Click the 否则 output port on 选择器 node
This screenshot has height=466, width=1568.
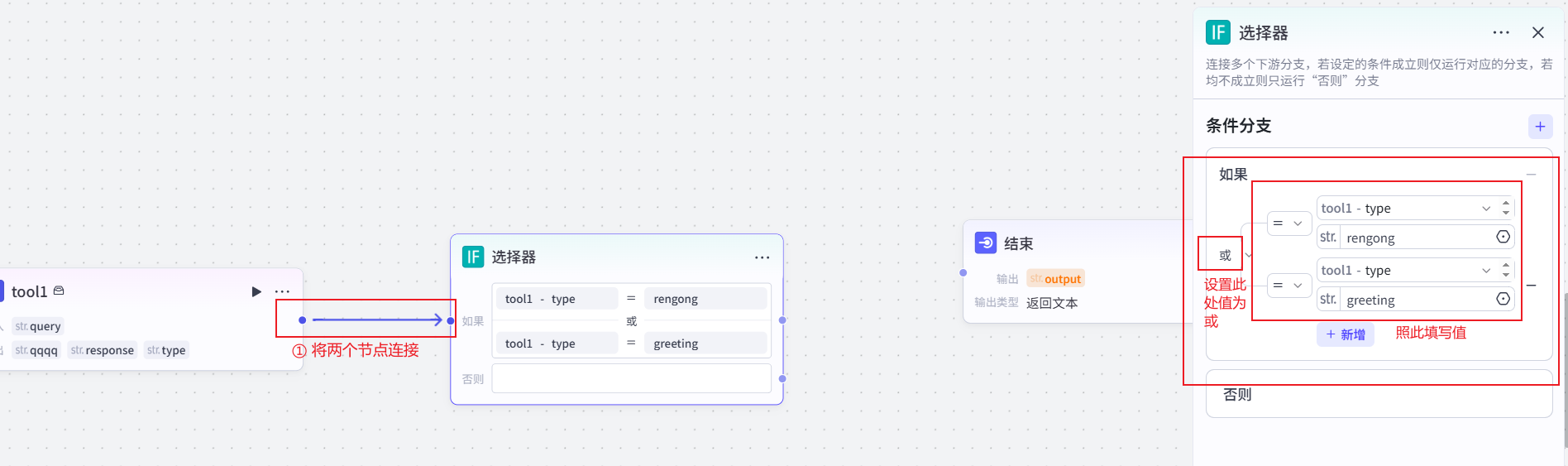coord(782,378)
